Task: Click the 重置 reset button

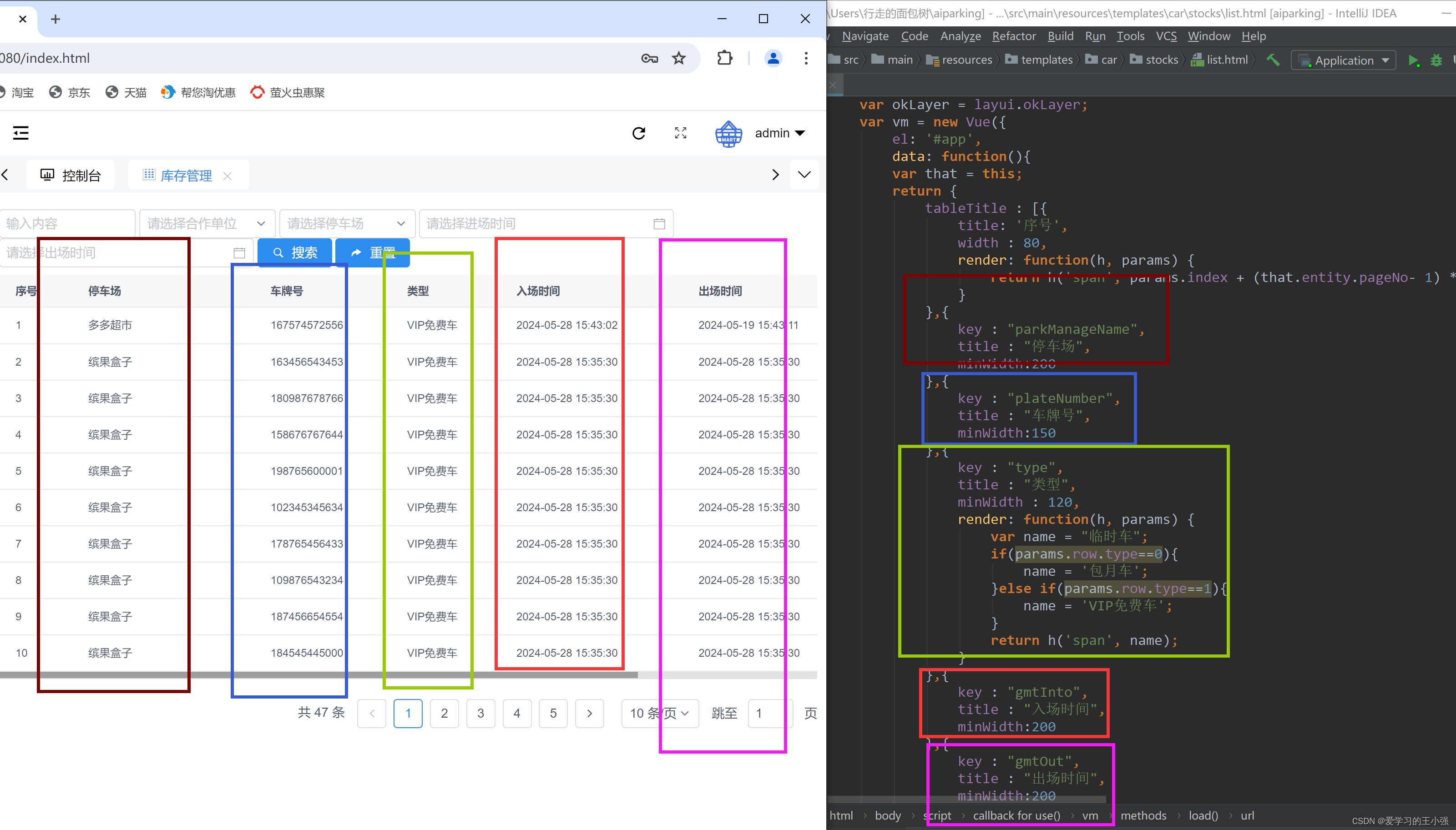Action: pyautogui.click(x=375, y=252)
